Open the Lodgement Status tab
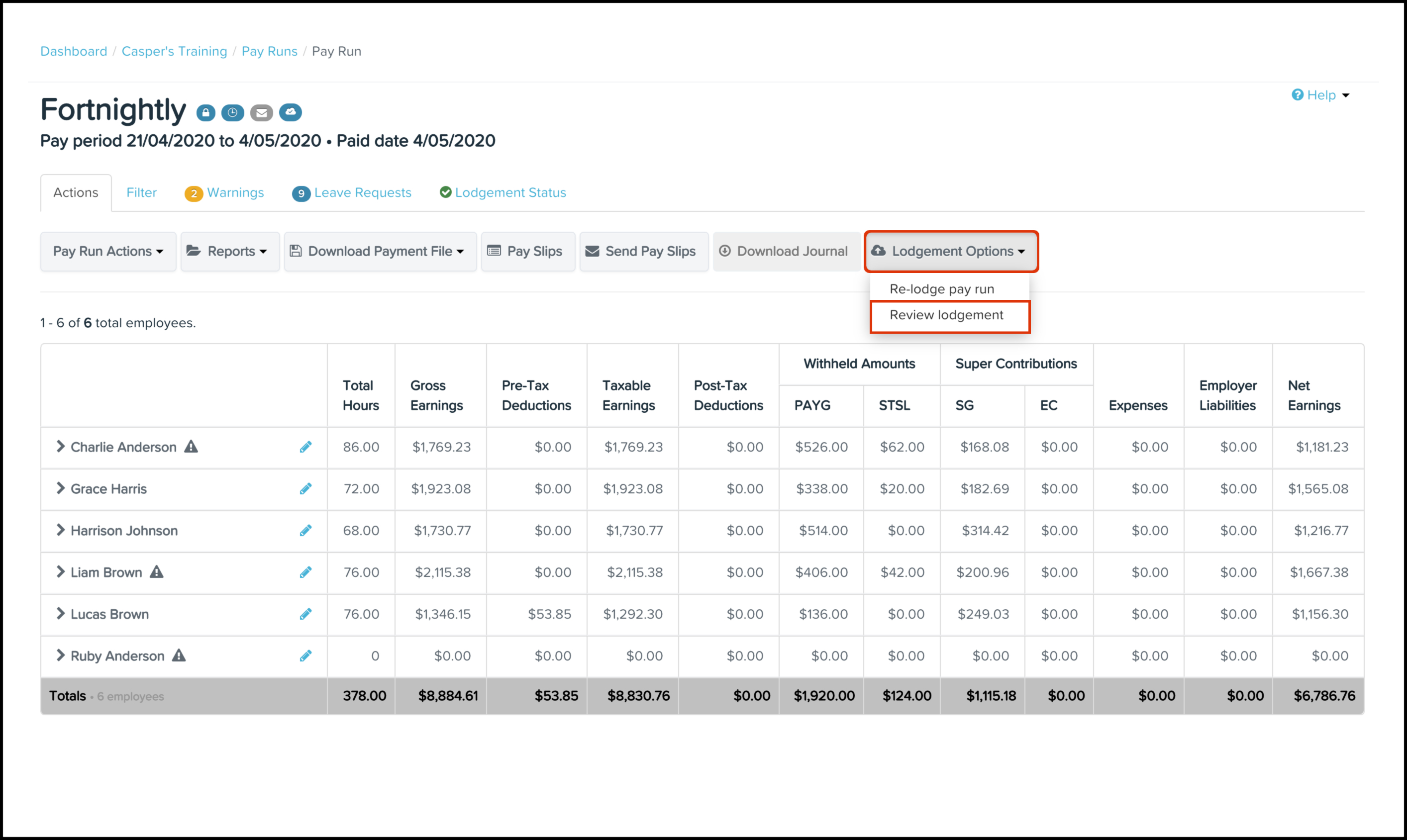This screenshot has height=840, width=1407. point(503,193)
